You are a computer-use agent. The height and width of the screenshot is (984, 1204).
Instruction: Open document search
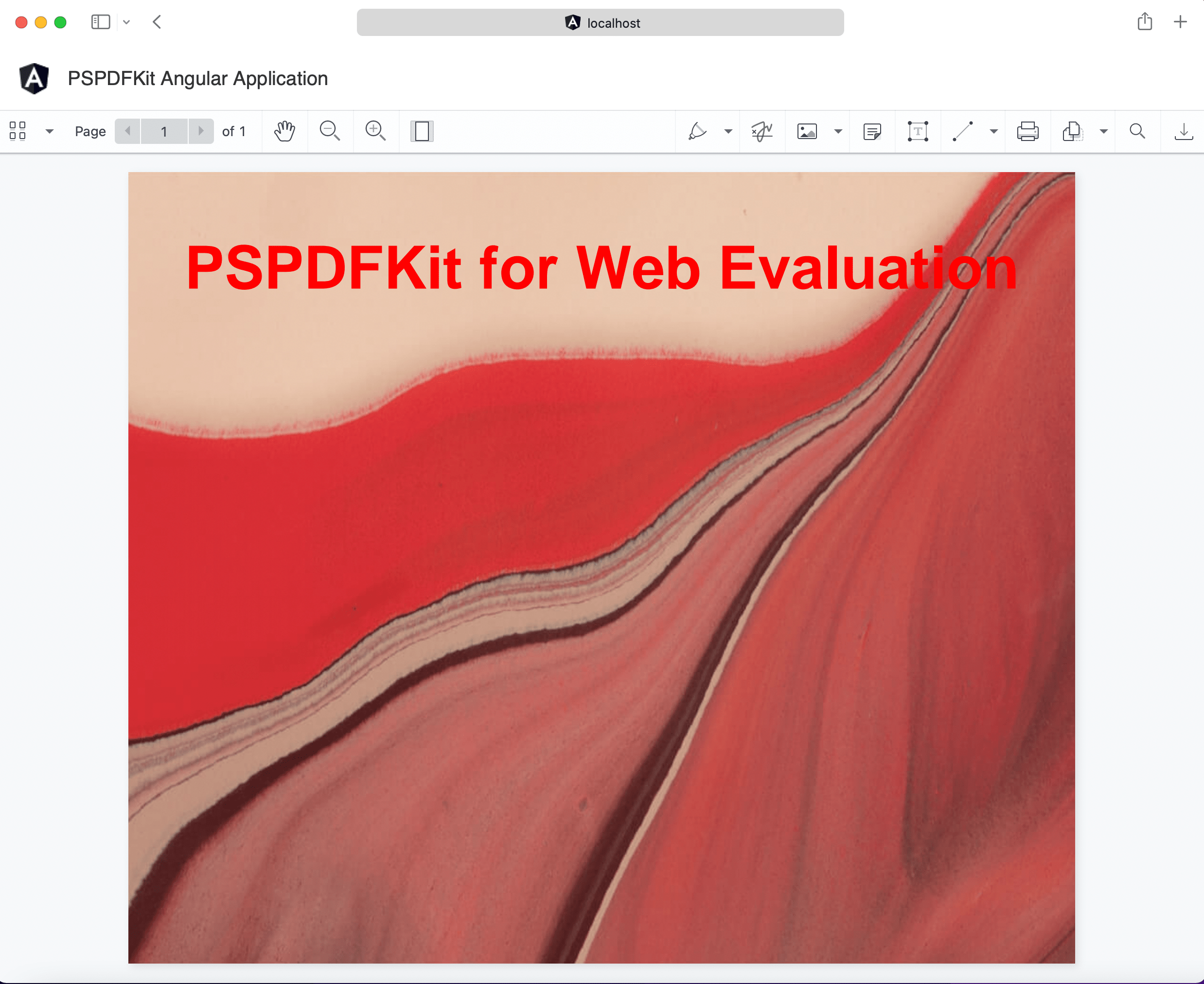[x=1137, y=131]
